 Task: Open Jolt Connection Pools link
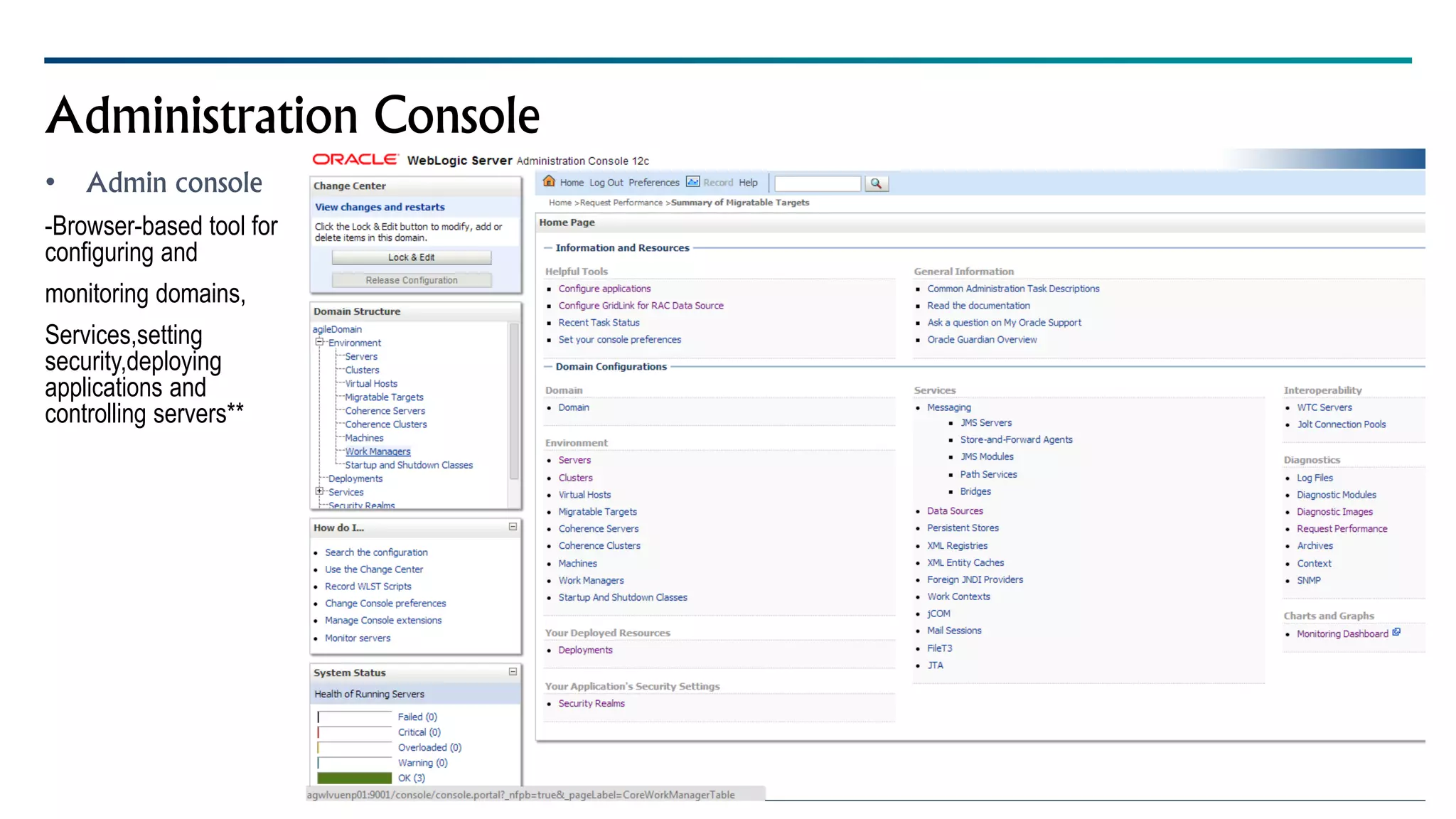(x=1342, y=424)
